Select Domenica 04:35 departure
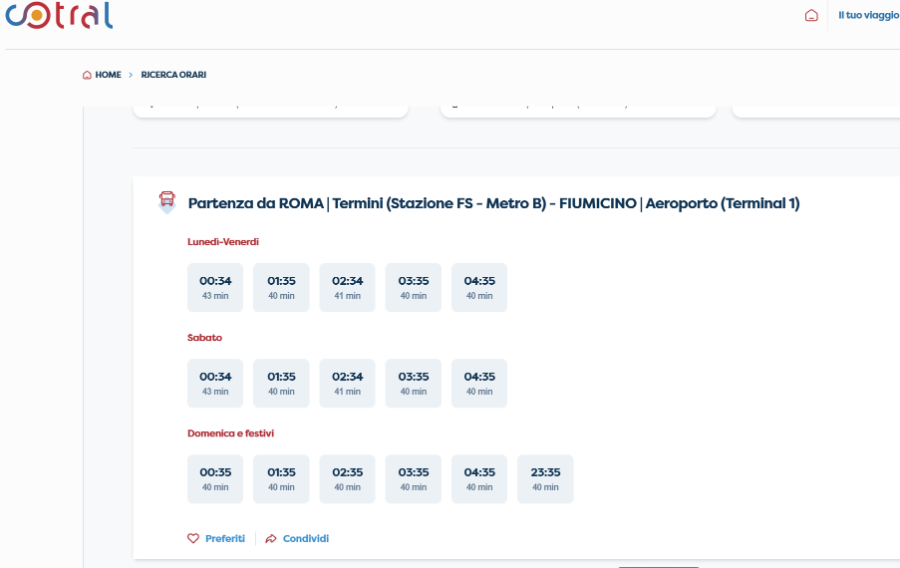Viewport: 900px width, 568px height. click(479, 479)
